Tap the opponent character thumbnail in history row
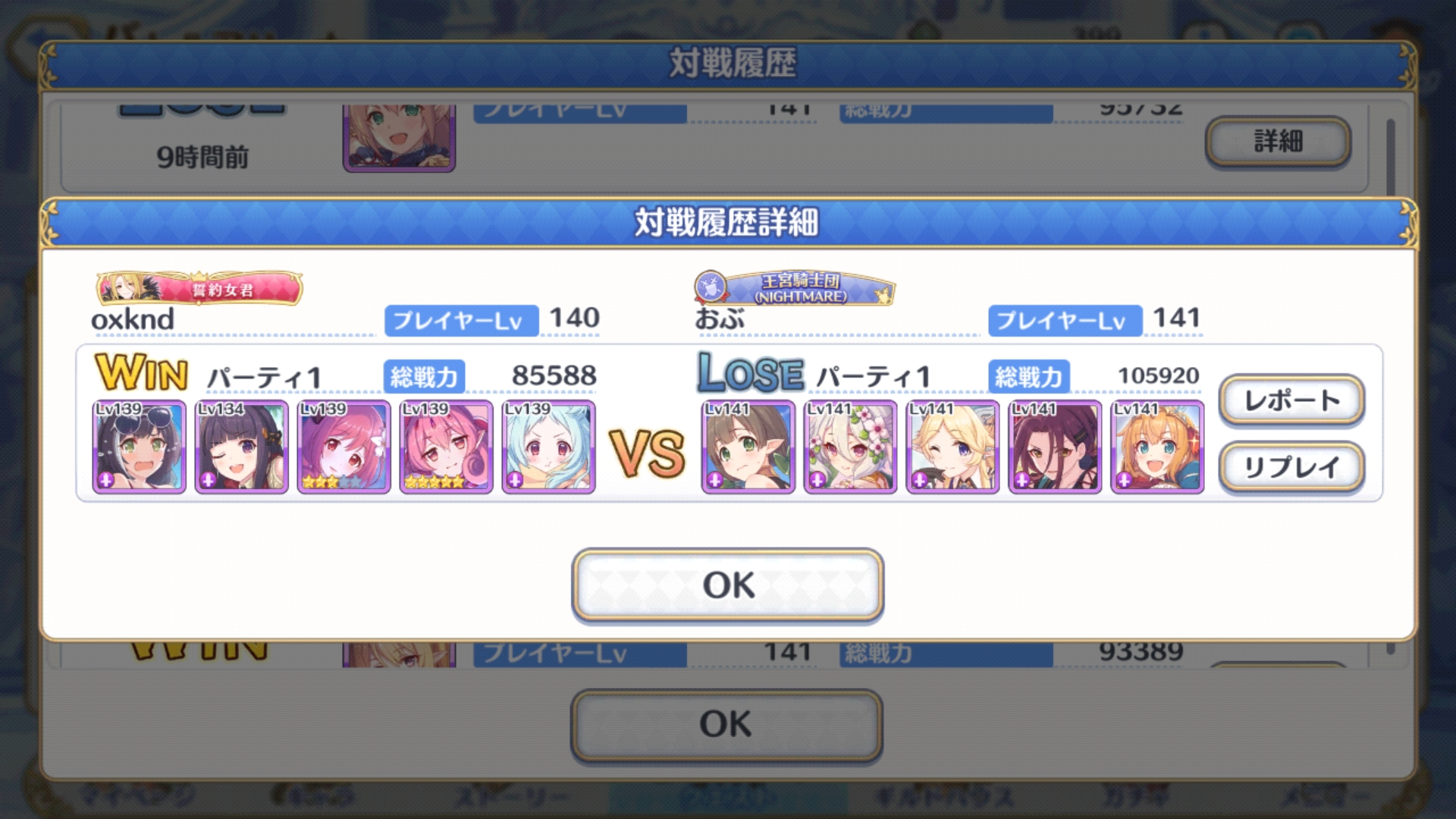The image size is (1456, 819). click(x=399, y=138)
